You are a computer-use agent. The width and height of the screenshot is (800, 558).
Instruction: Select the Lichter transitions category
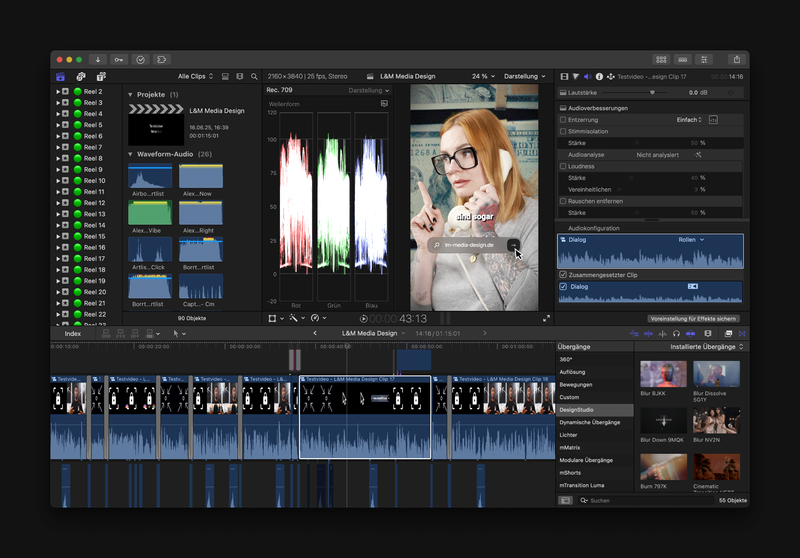[x=569, y=435]
